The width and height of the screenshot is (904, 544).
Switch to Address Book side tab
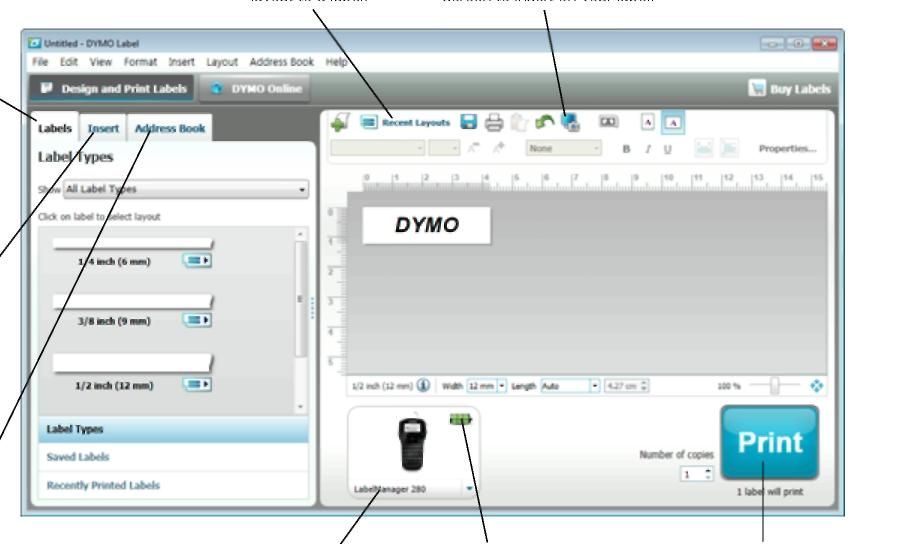pyautogui.click(x=170, y=128)
